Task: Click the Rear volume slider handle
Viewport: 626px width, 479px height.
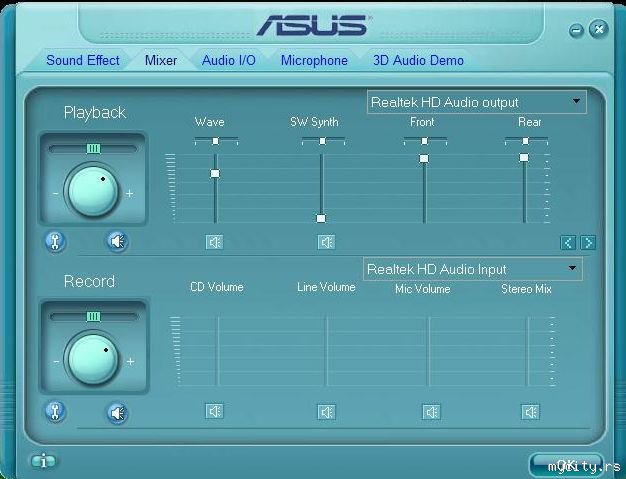Action: 524,158
